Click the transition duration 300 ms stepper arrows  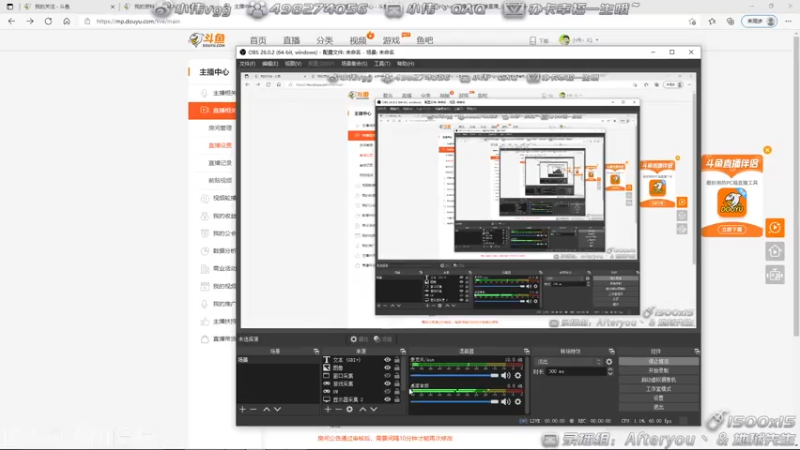(610, 371)
